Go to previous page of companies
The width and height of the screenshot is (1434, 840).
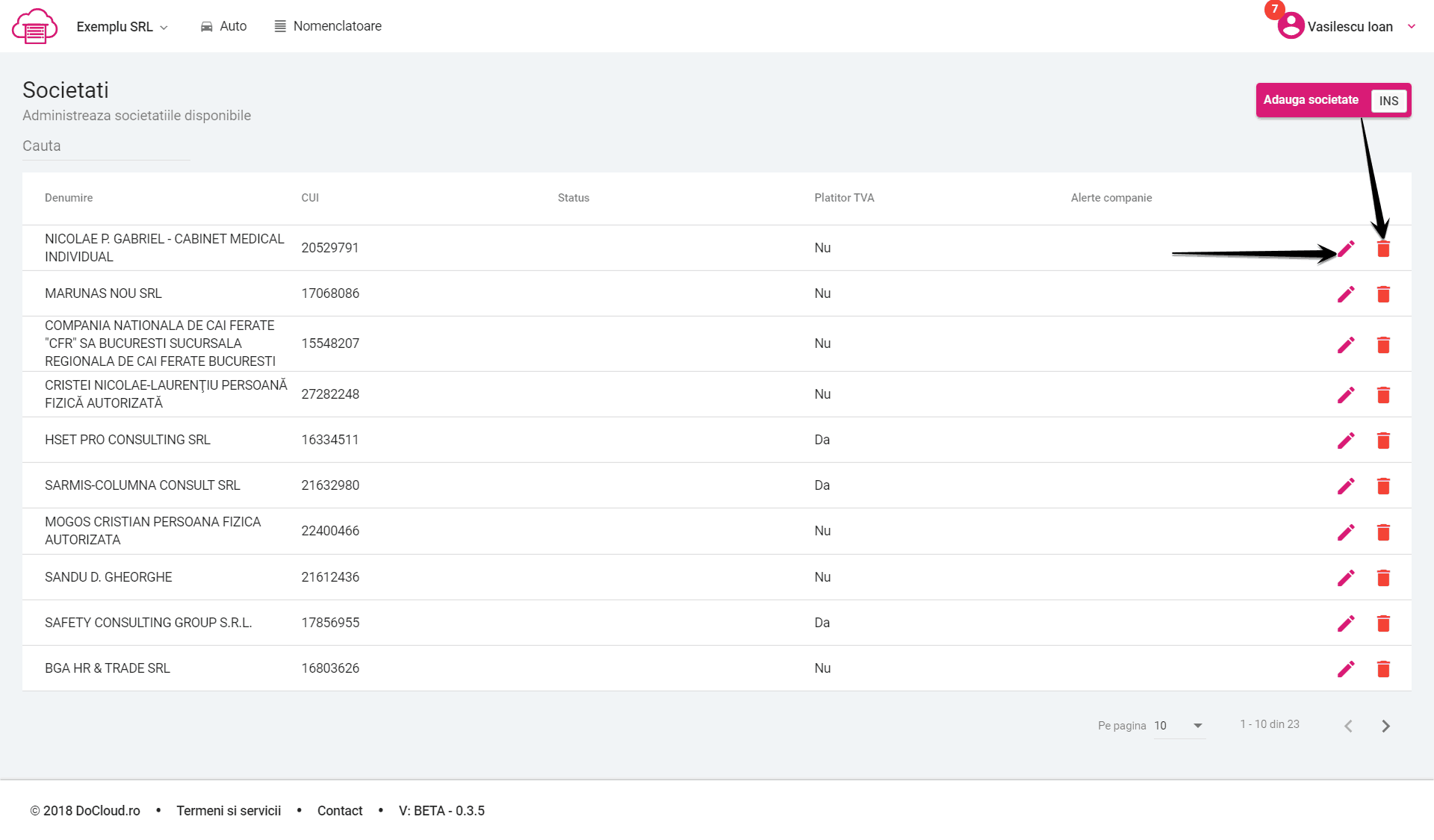click(x=1348, y=727)
